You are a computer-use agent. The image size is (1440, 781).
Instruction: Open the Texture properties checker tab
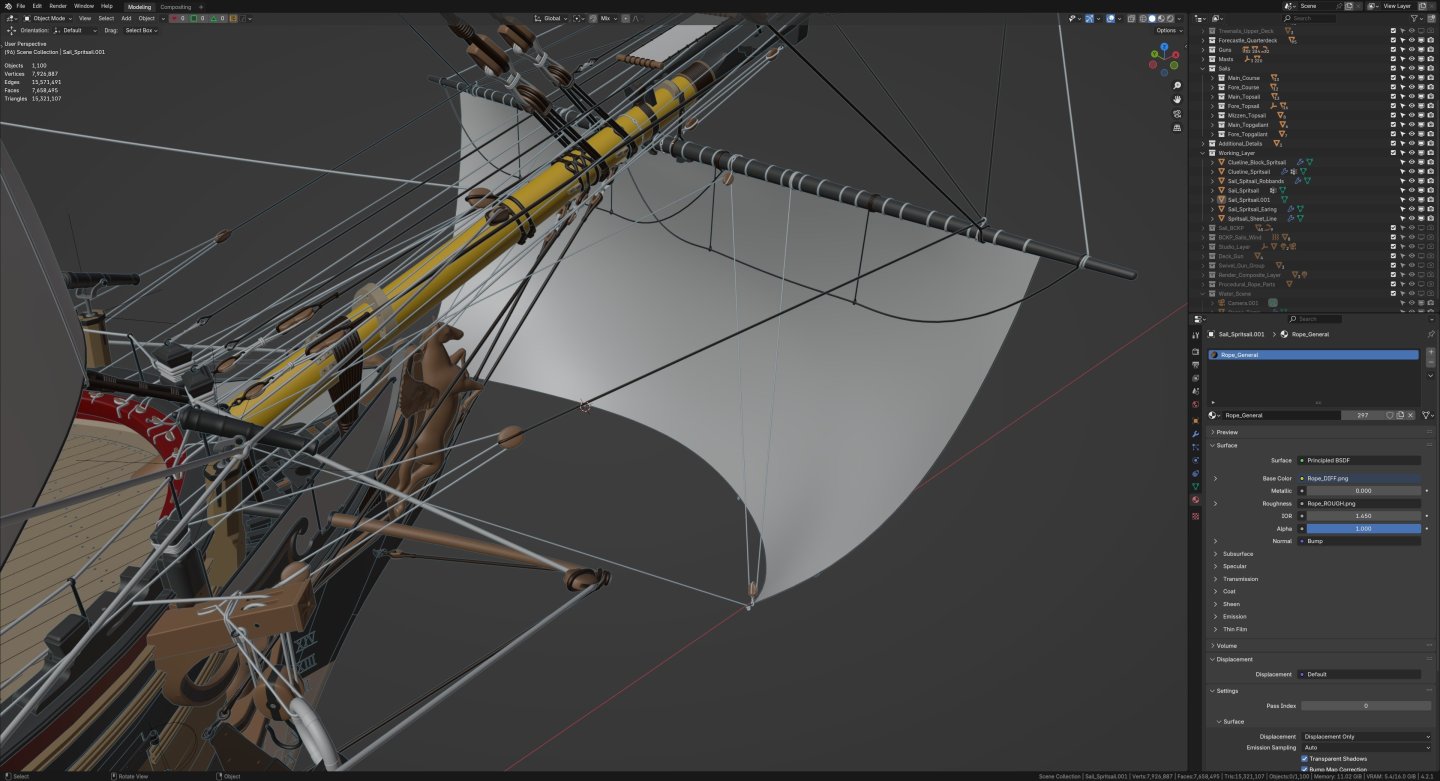click(1195, 516)
